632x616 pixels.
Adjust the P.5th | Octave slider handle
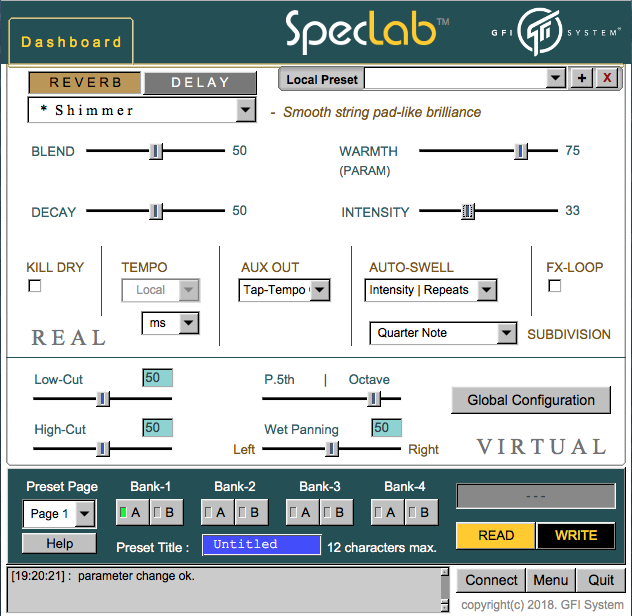(374, 399)
